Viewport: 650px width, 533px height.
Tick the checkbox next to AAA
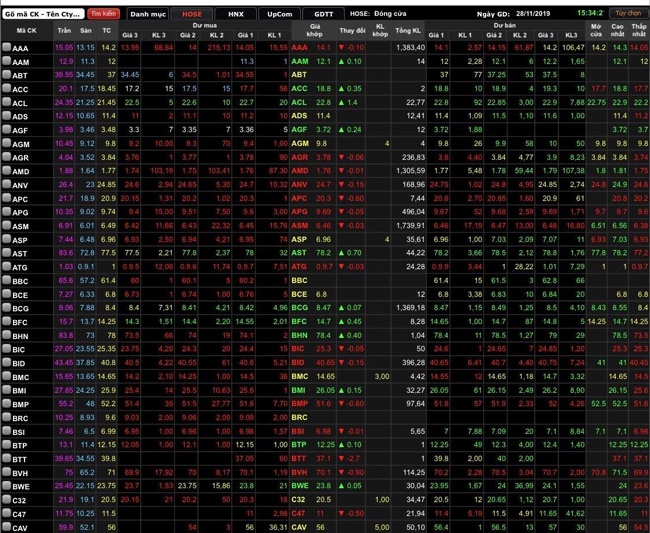tap(6, 48)
